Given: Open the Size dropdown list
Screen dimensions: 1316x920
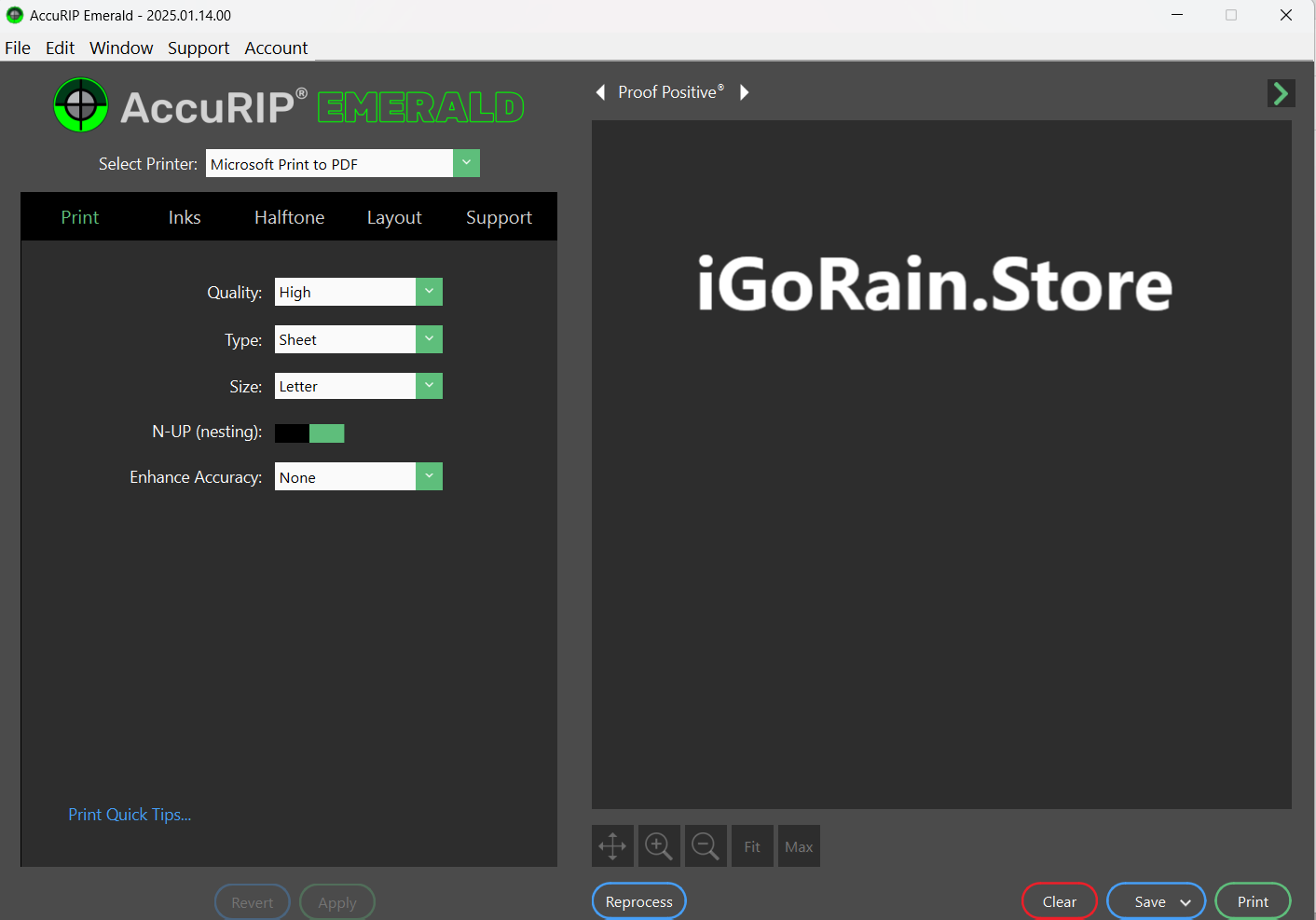Looking at the screenshot, I should pos(429,386).
